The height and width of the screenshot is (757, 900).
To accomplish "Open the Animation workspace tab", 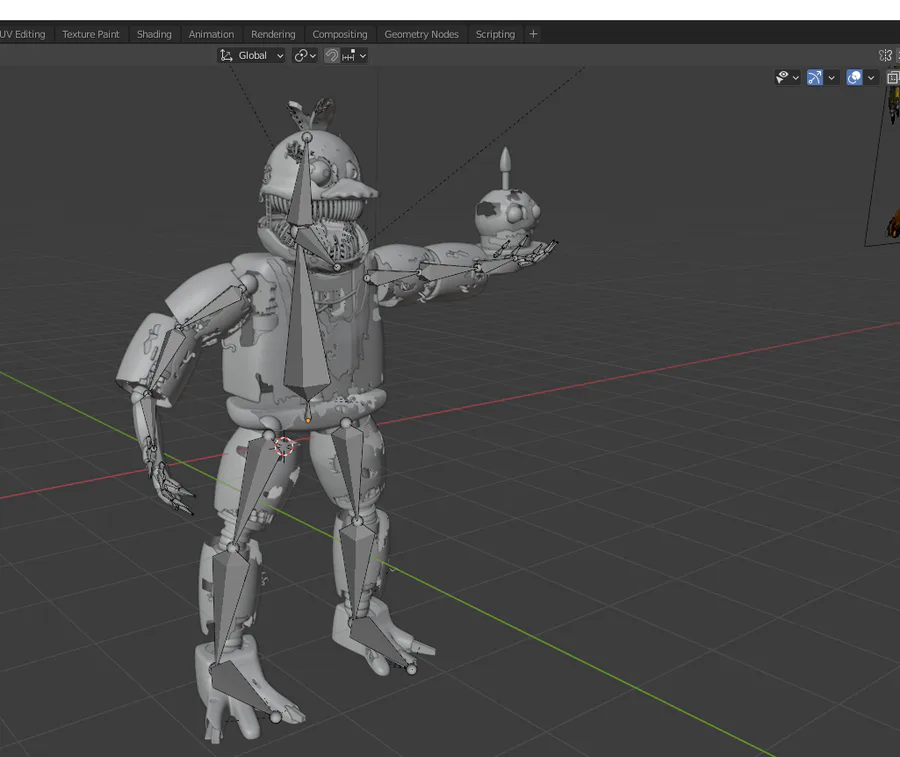I will click(211, 34).
